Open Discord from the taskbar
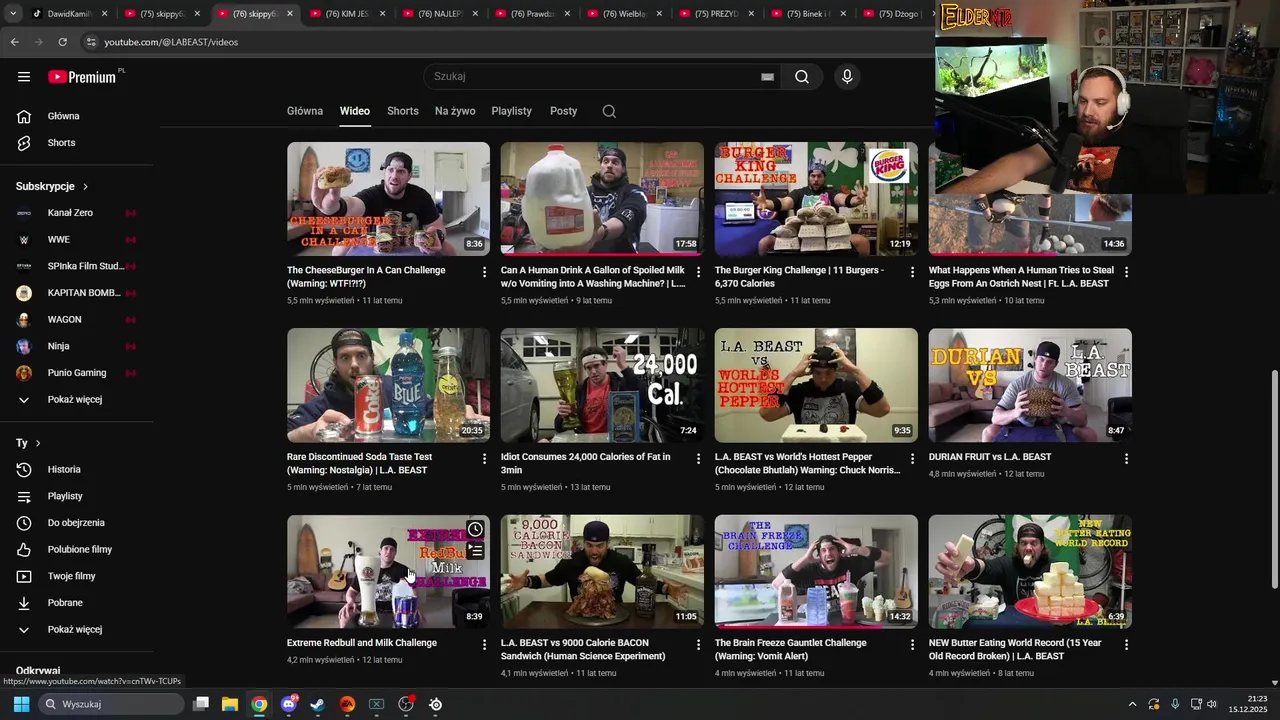The width and height of the screenshot is (1280, 720). point(289,704)
